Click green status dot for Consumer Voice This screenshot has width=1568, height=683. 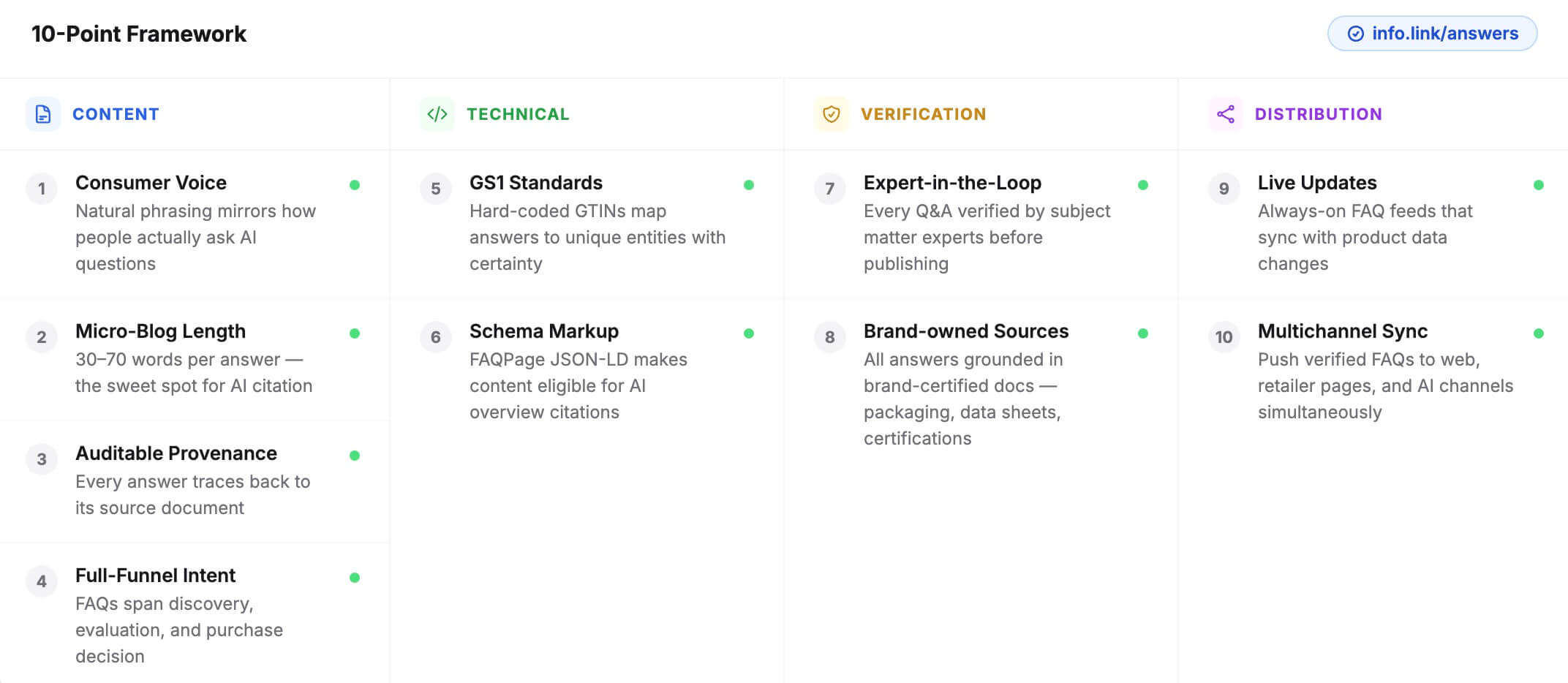click(x=355, y=185)
